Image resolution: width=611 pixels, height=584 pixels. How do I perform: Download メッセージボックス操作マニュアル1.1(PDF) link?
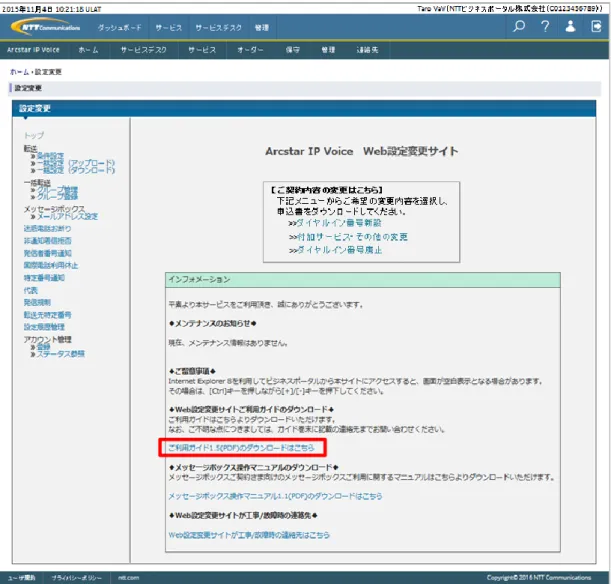[275, 496]
